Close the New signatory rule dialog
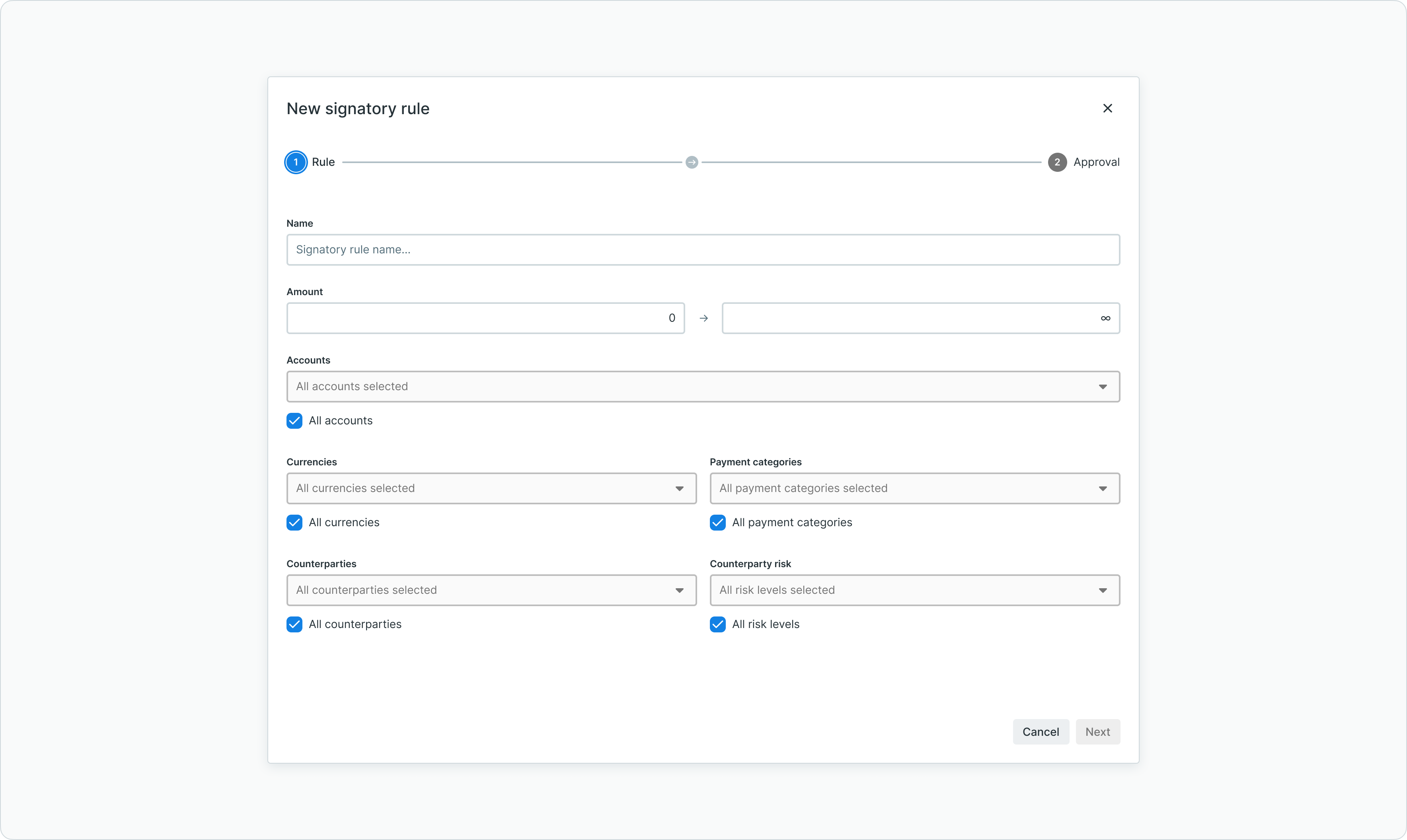Screen dimensions: 1407x840 click(x=1107, y=108)
